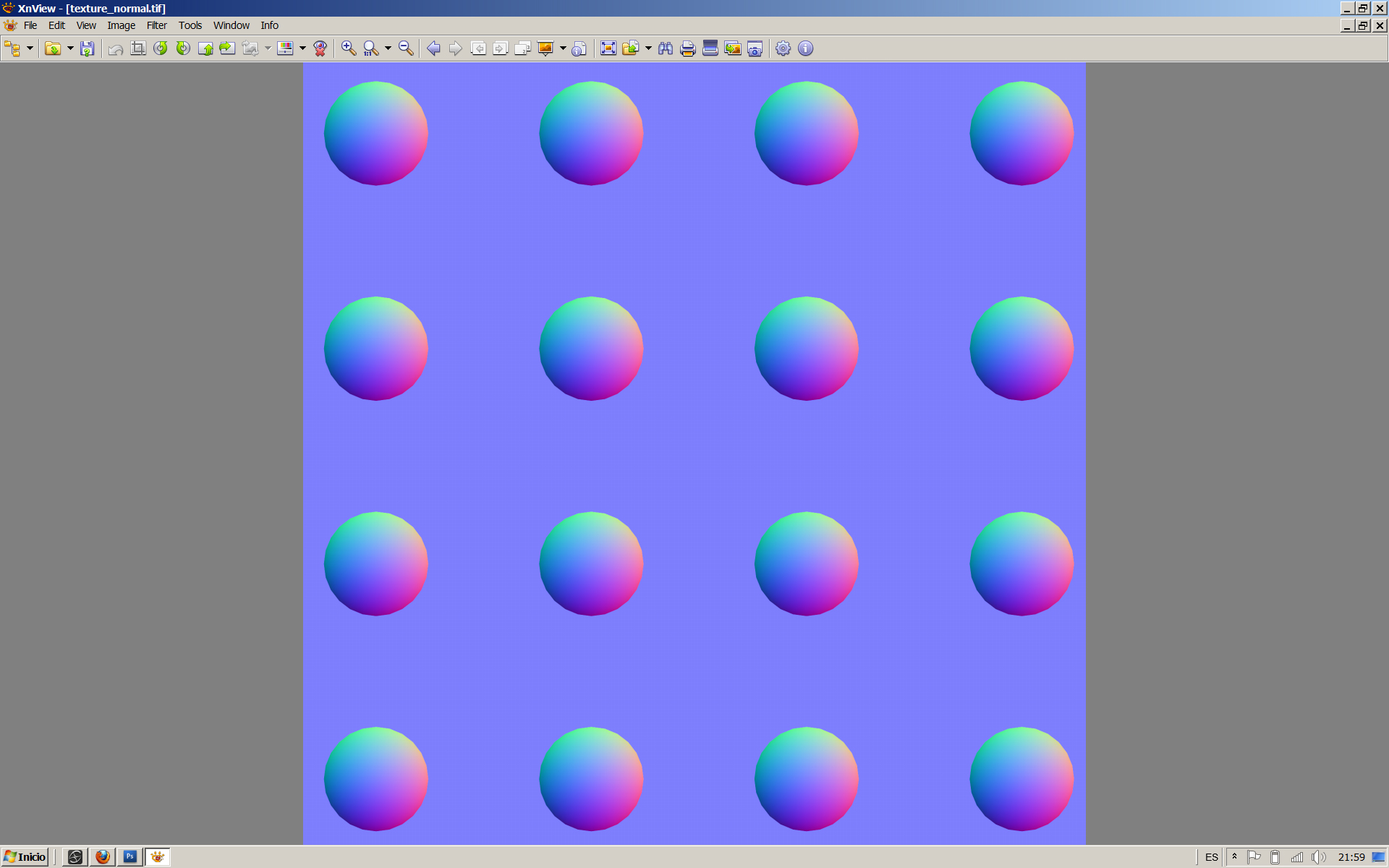Expand the Convert/Export dropdown arrow

click(648, 48)
